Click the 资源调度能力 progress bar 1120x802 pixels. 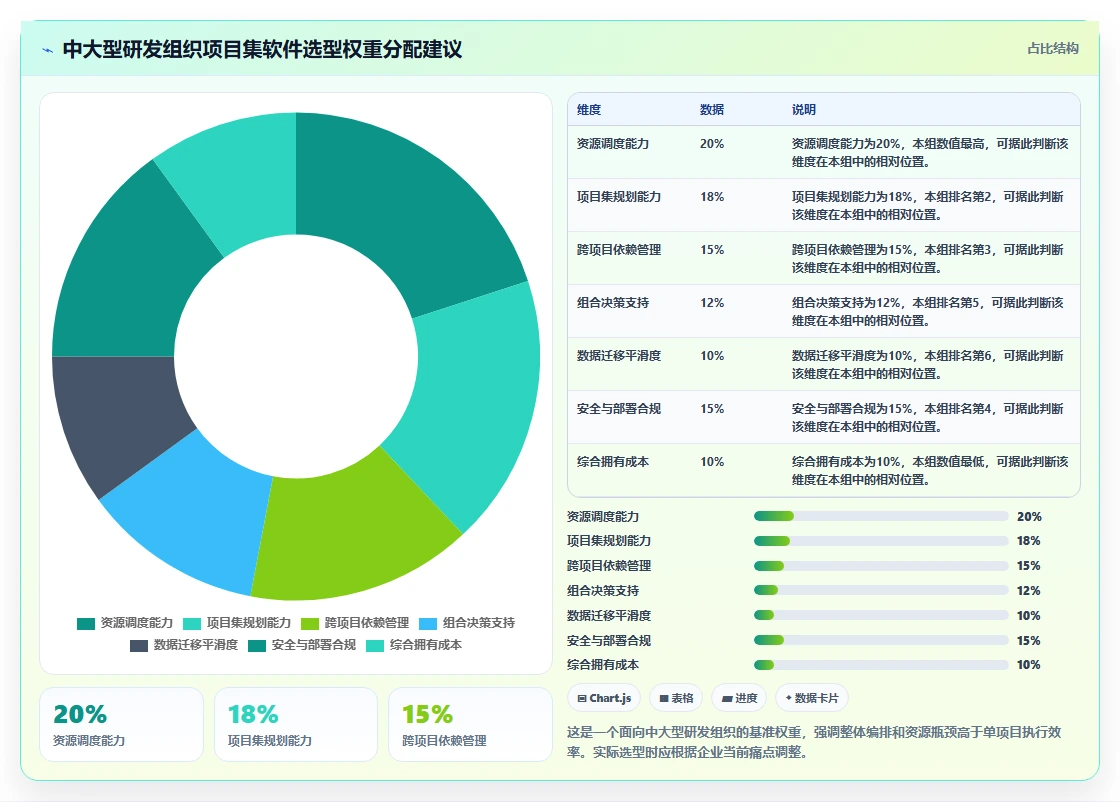[x=881, y=516]
